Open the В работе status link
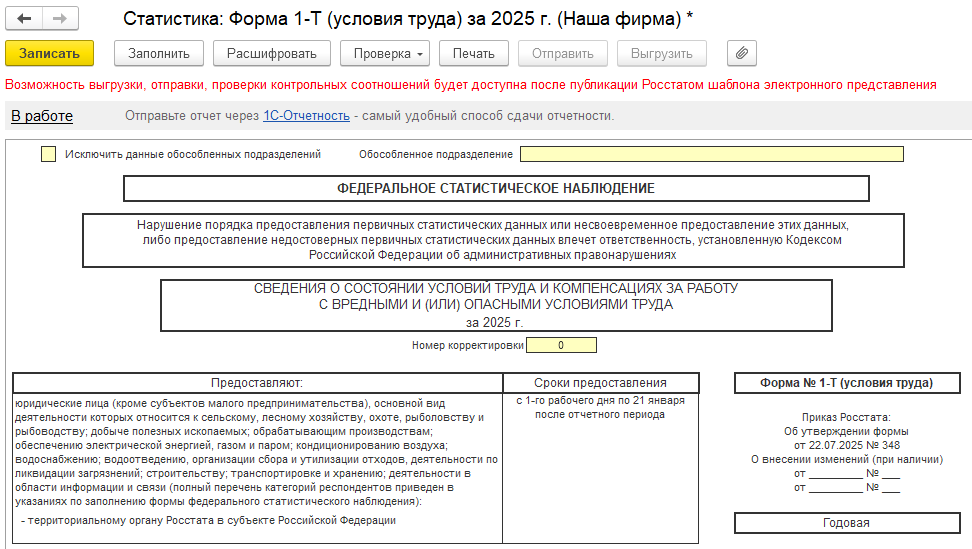972x549 pixels. pyautogui.click(x=42, y=116)
